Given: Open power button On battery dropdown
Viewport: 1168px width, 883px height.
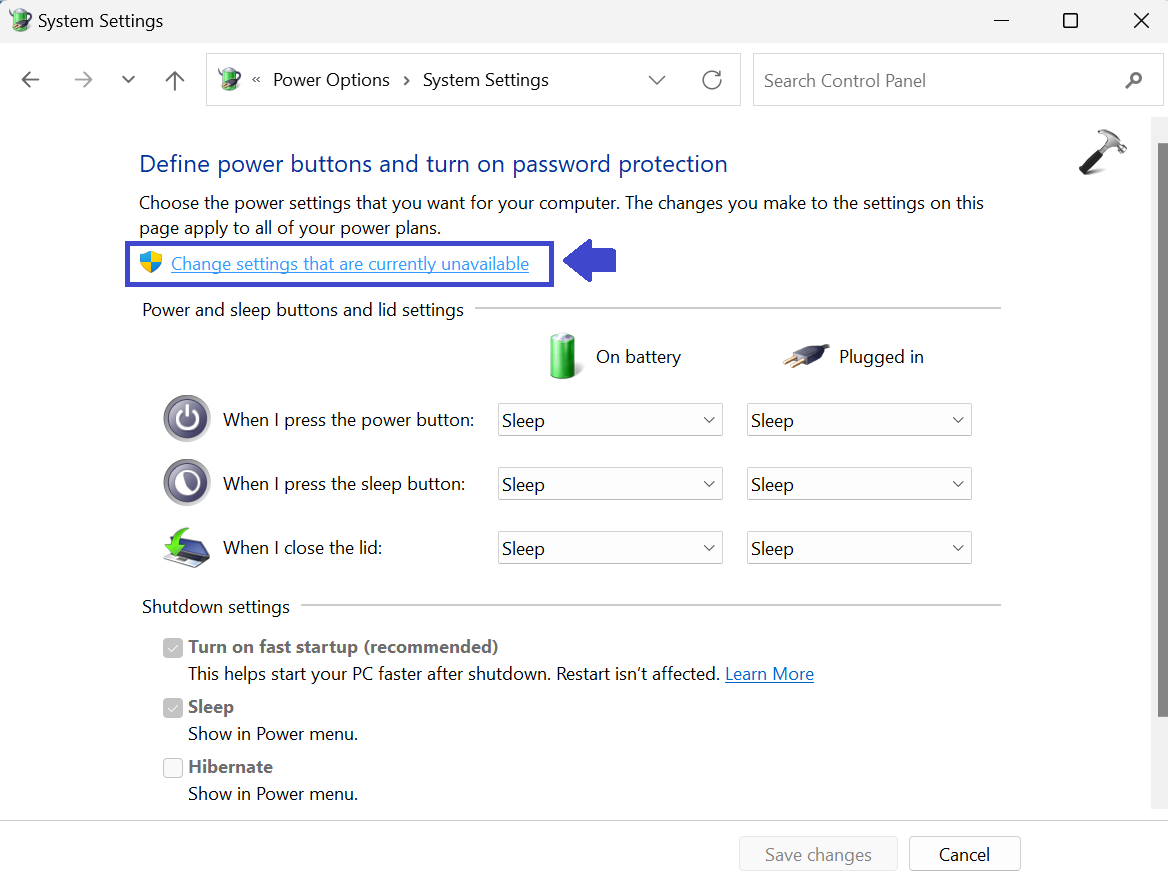Looking at the screenshot, I should point(610,420).
